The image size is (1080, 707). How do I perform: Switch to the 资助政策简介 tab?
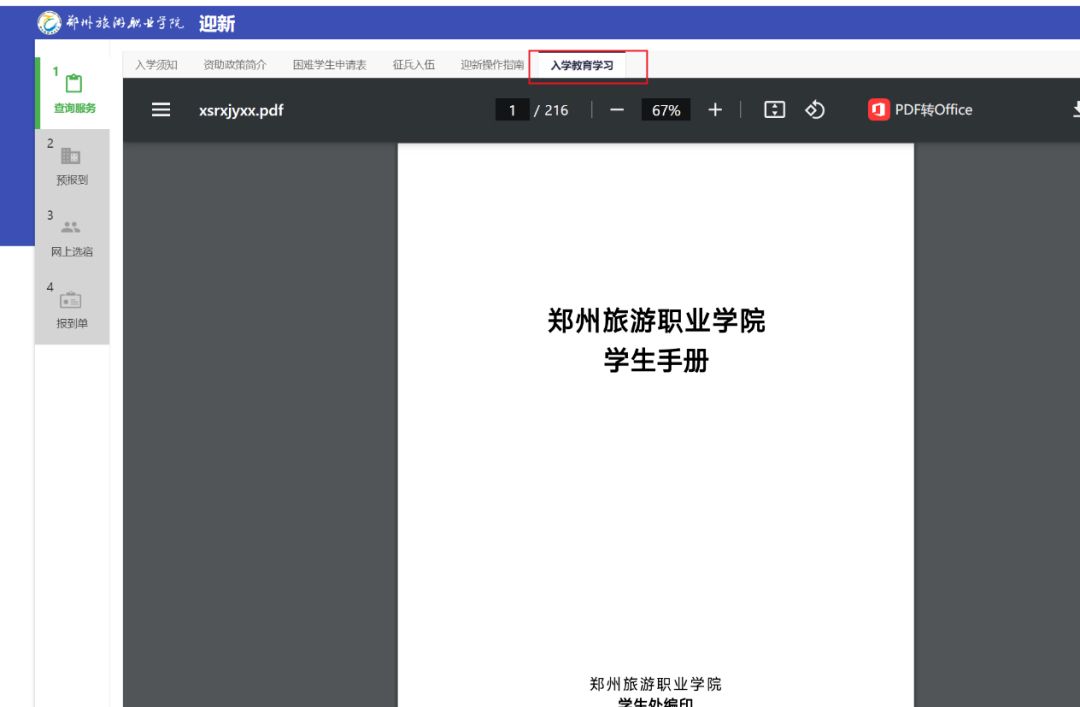click(235, 65)
